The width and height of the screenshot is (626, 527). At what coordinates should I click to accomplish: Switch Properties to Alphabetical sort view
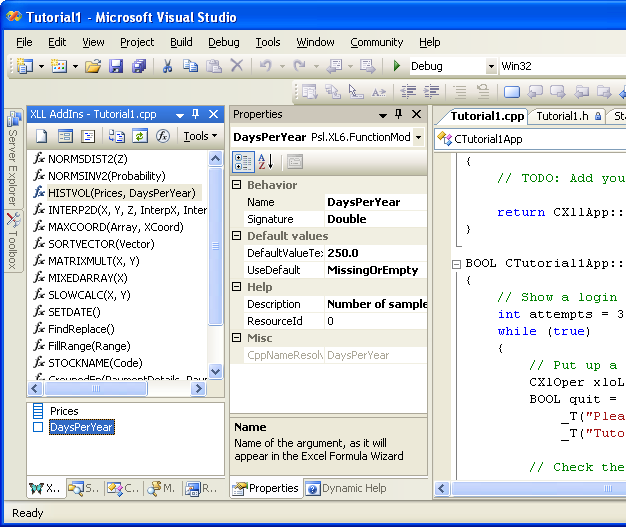tap(266, 162)
